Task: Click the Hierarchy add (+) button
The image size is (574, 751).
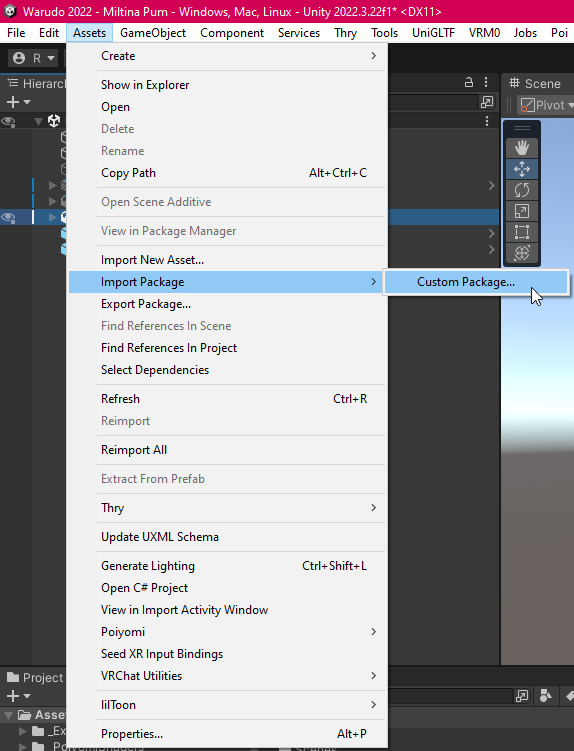Action: coord(13,102)
